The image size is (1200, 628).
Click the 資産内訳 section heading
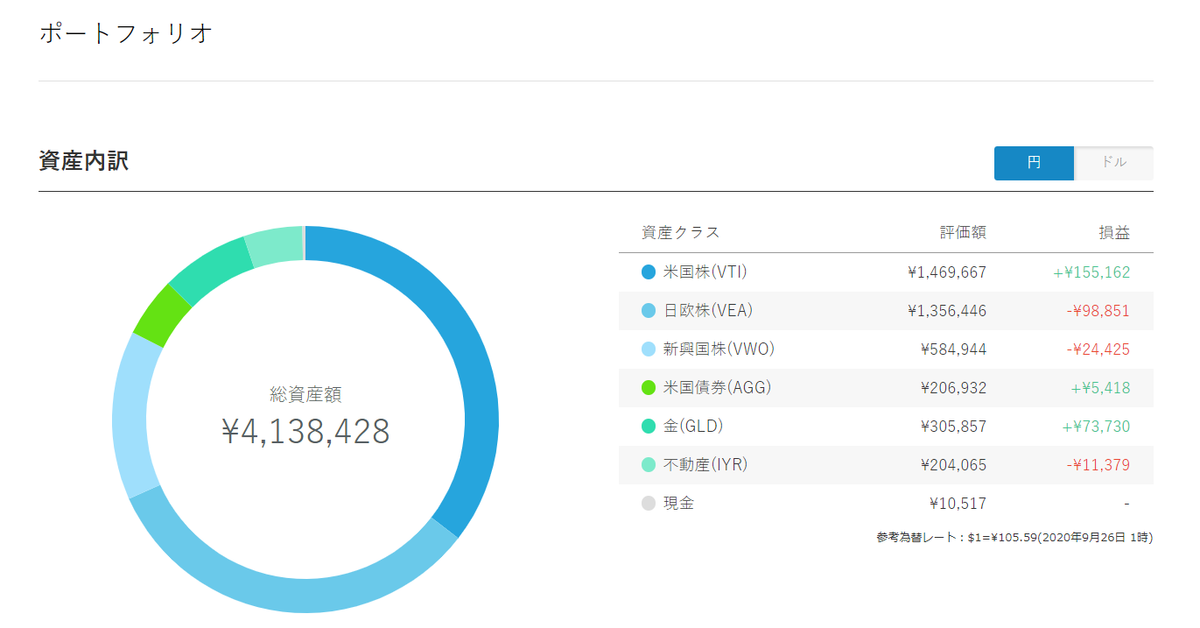(x=83, y=161)
